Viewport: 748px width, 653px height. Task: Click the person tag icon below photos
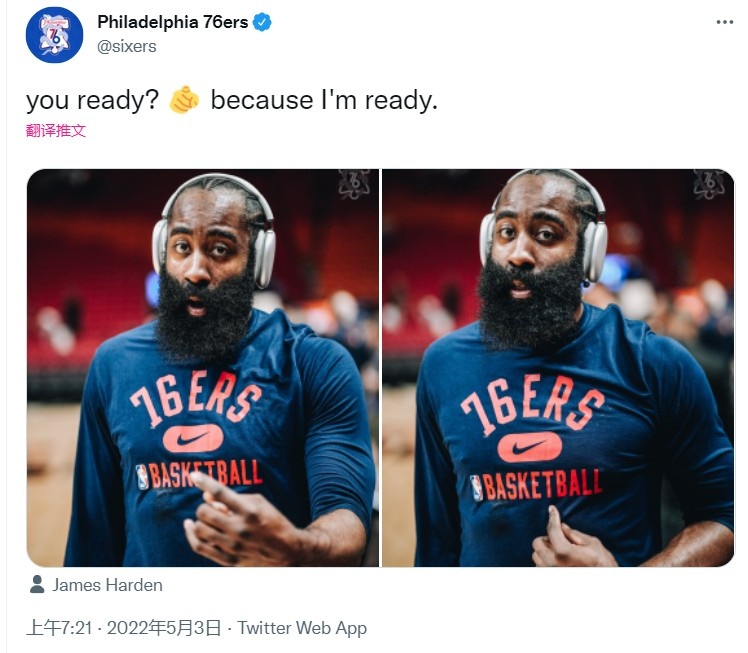37,584
